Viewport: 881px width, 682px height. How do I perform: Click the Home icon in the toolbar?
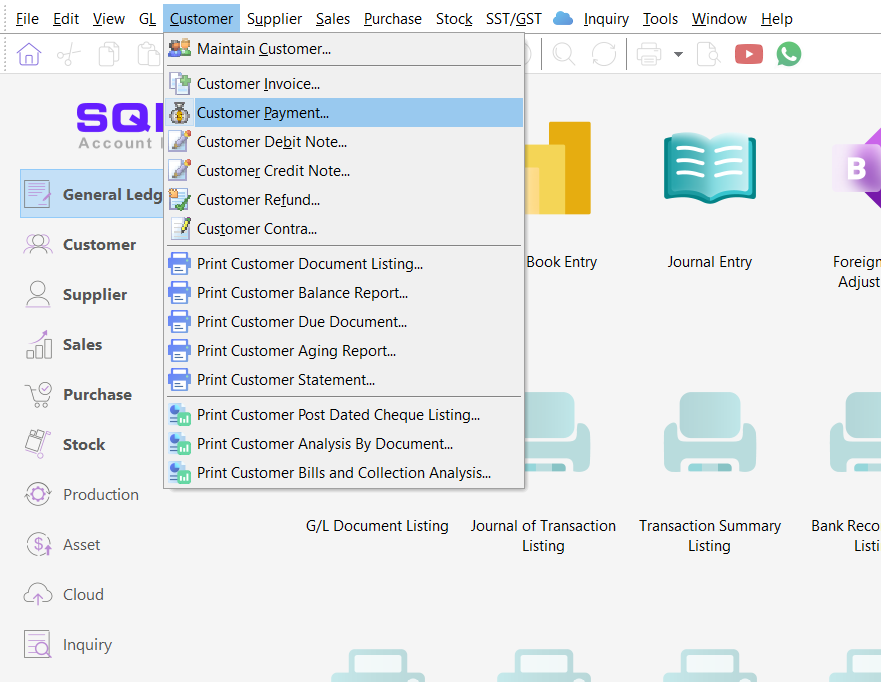click(29, 54)
